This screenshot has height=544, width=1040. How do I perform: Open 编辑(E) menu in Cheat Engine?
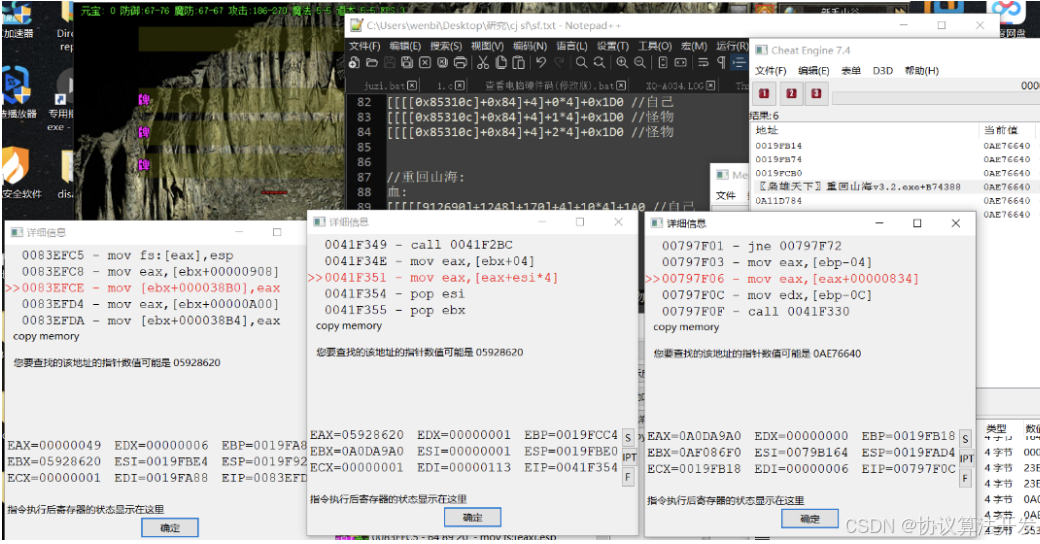pos(813,70)
